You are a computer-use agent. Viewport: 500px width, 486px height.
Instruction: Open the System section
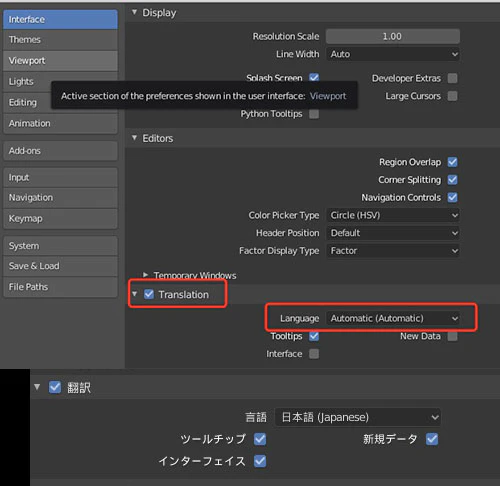click(x=60, y=246)
